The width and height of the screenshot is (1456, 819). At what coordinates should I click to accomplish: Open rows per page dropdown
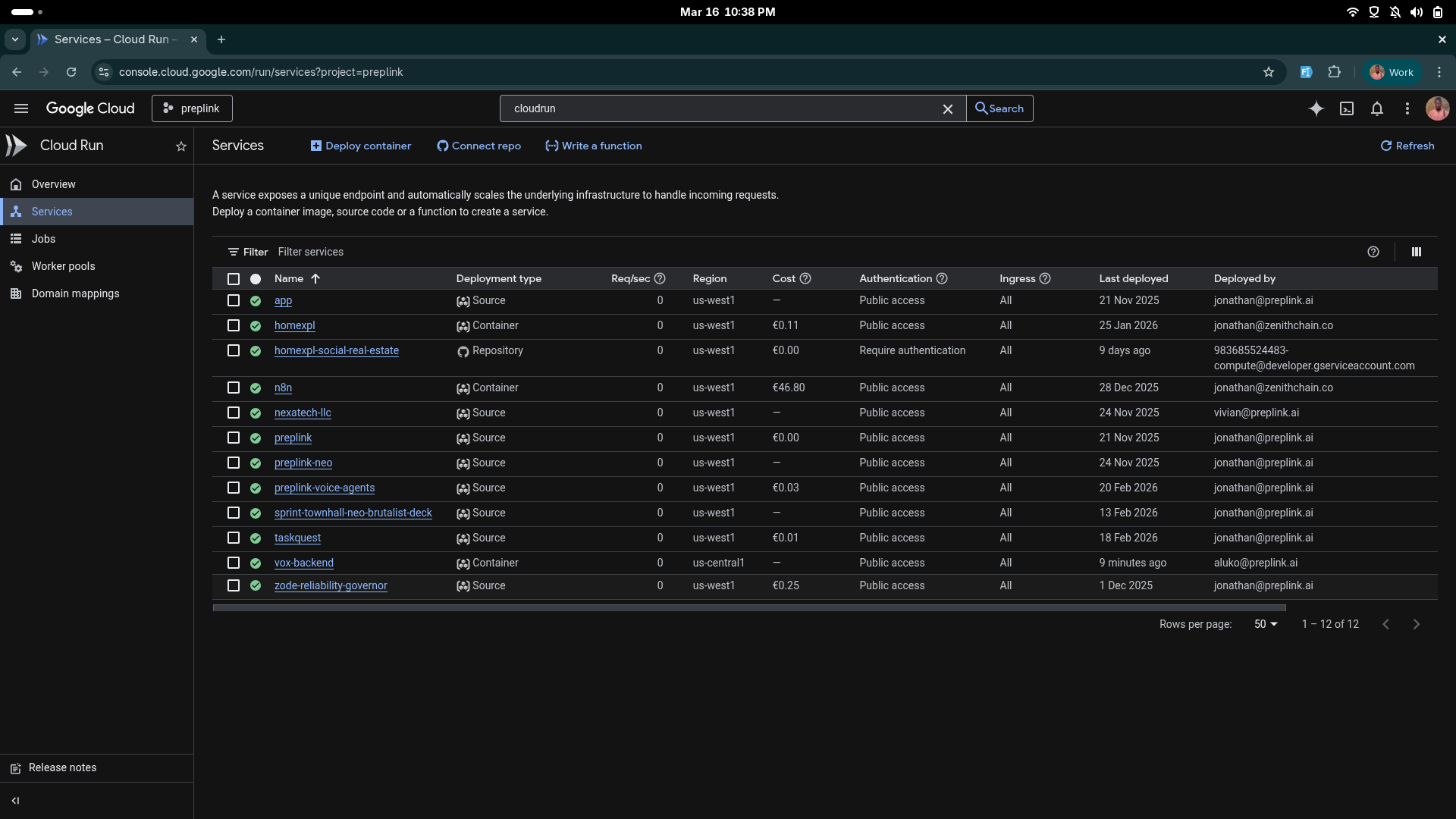(x=1265, y=624)
